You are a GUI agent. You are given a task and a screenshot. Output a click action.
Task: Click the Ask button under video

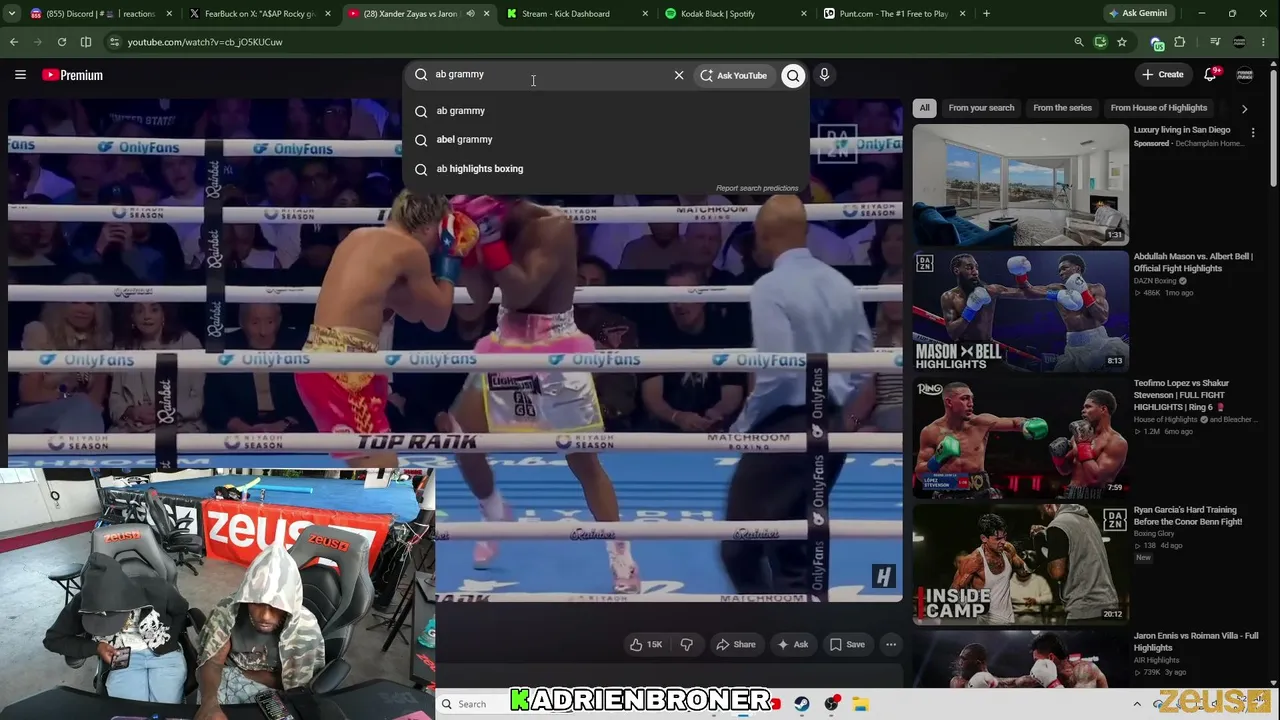[x=793, y=645]
